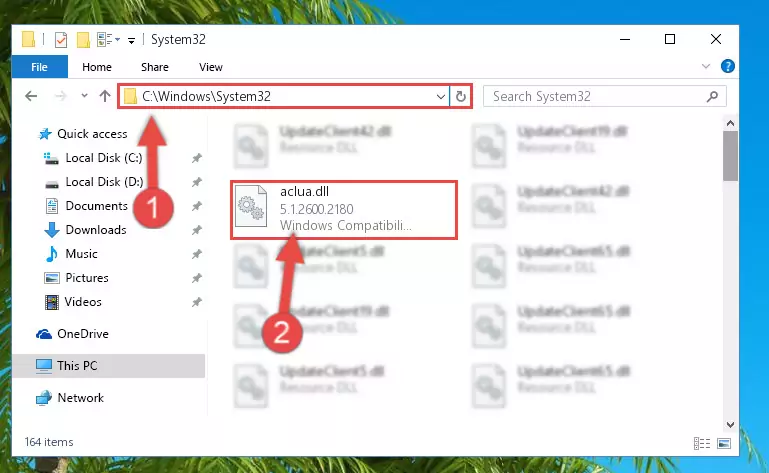Open the Customize Quick Access Toolbar arrow
The image size is (769, 473).
coord(131,41)
